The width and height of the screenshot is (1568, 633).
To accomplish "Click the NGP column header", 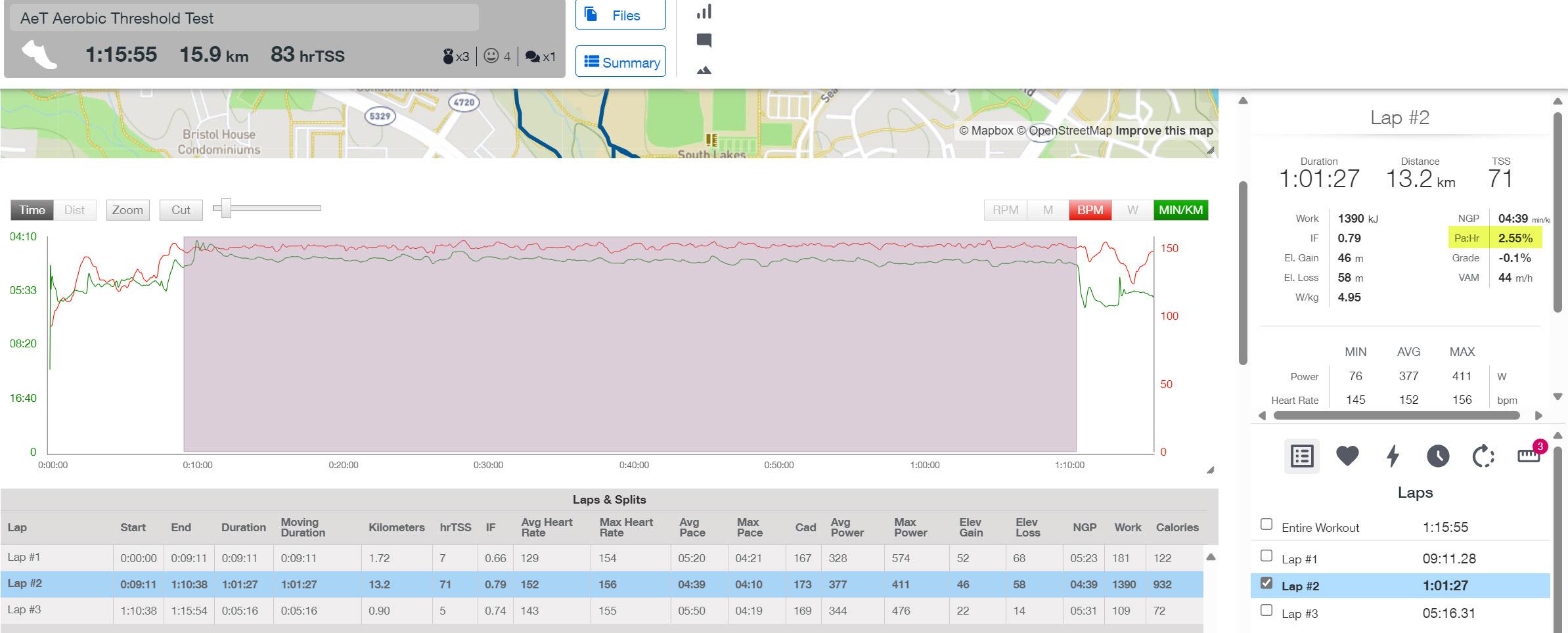I will [x=1085, y=527].
